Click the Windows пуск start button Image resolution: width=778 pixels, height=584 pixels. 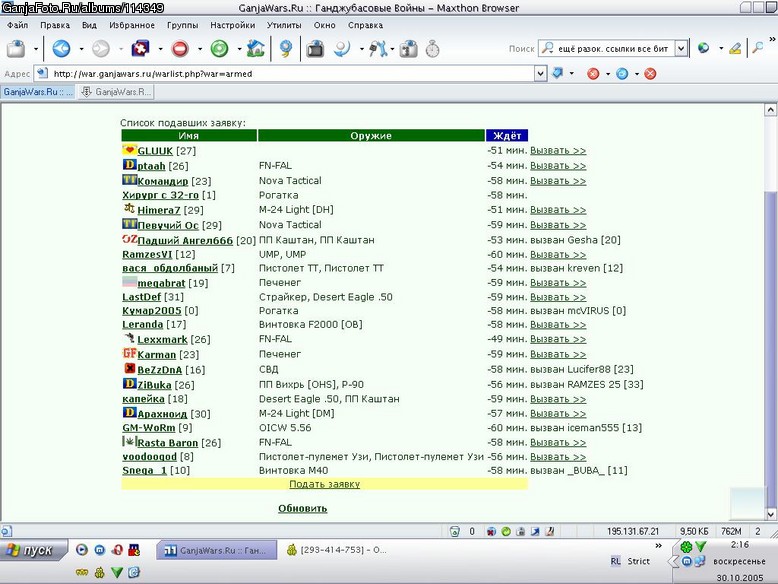pyautogui.click(x=33, y=550)
